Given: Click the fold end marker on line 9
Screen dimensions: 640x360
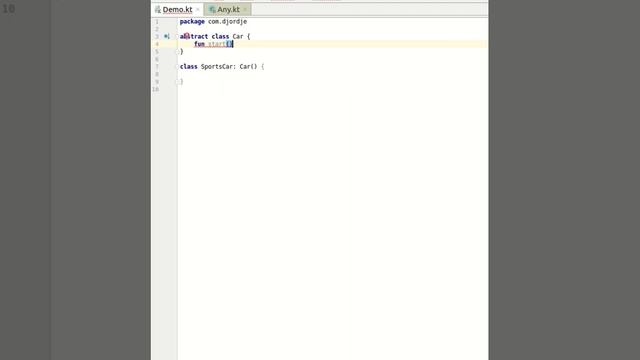Looking at the screenshot, I should point(178,82).
